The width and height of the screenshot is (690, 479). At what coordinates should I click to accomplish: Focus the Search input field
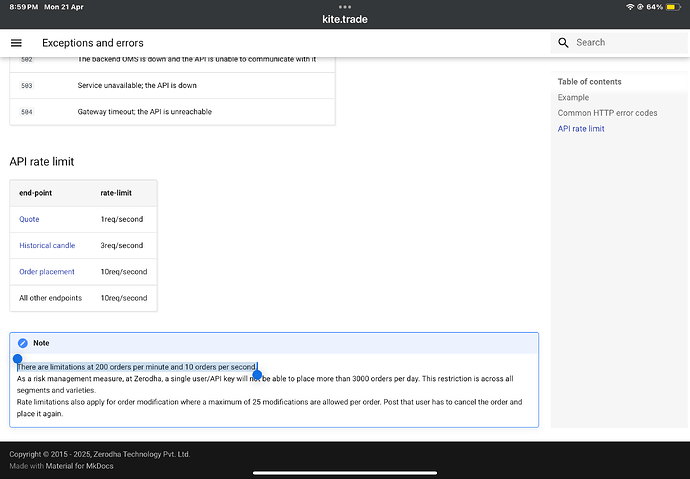(x=619, y=43)
